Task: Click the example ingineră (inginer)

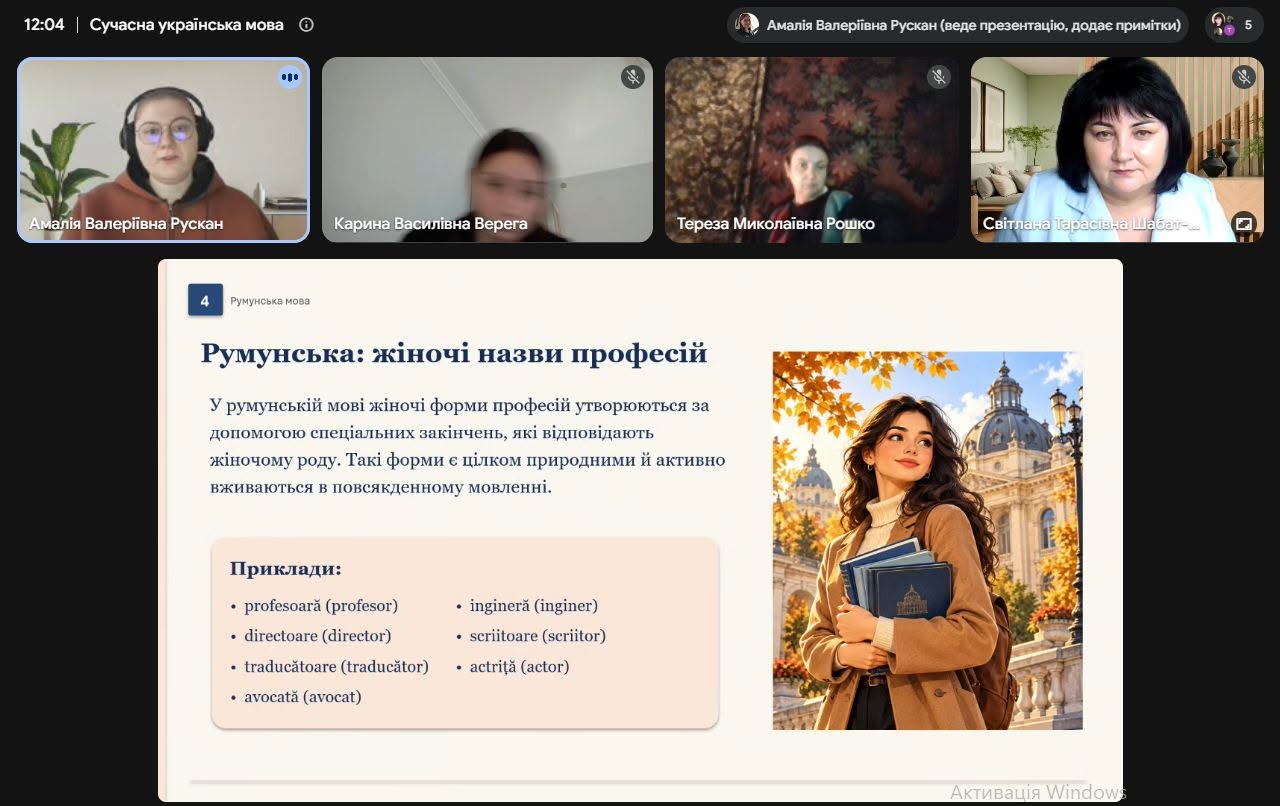Action: [x=534, y=606]
